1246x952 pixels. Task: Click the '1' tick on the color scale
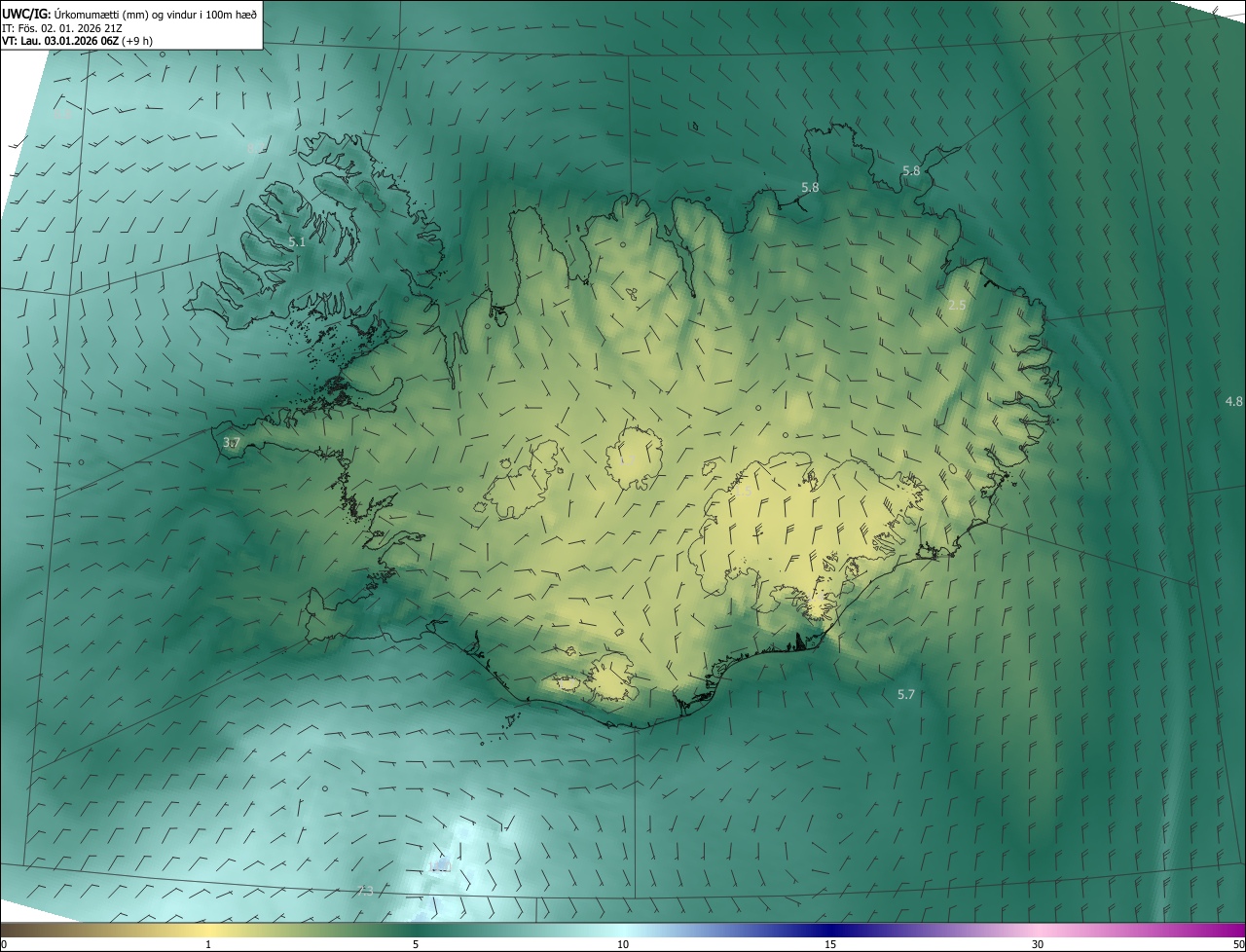(208, 944)
